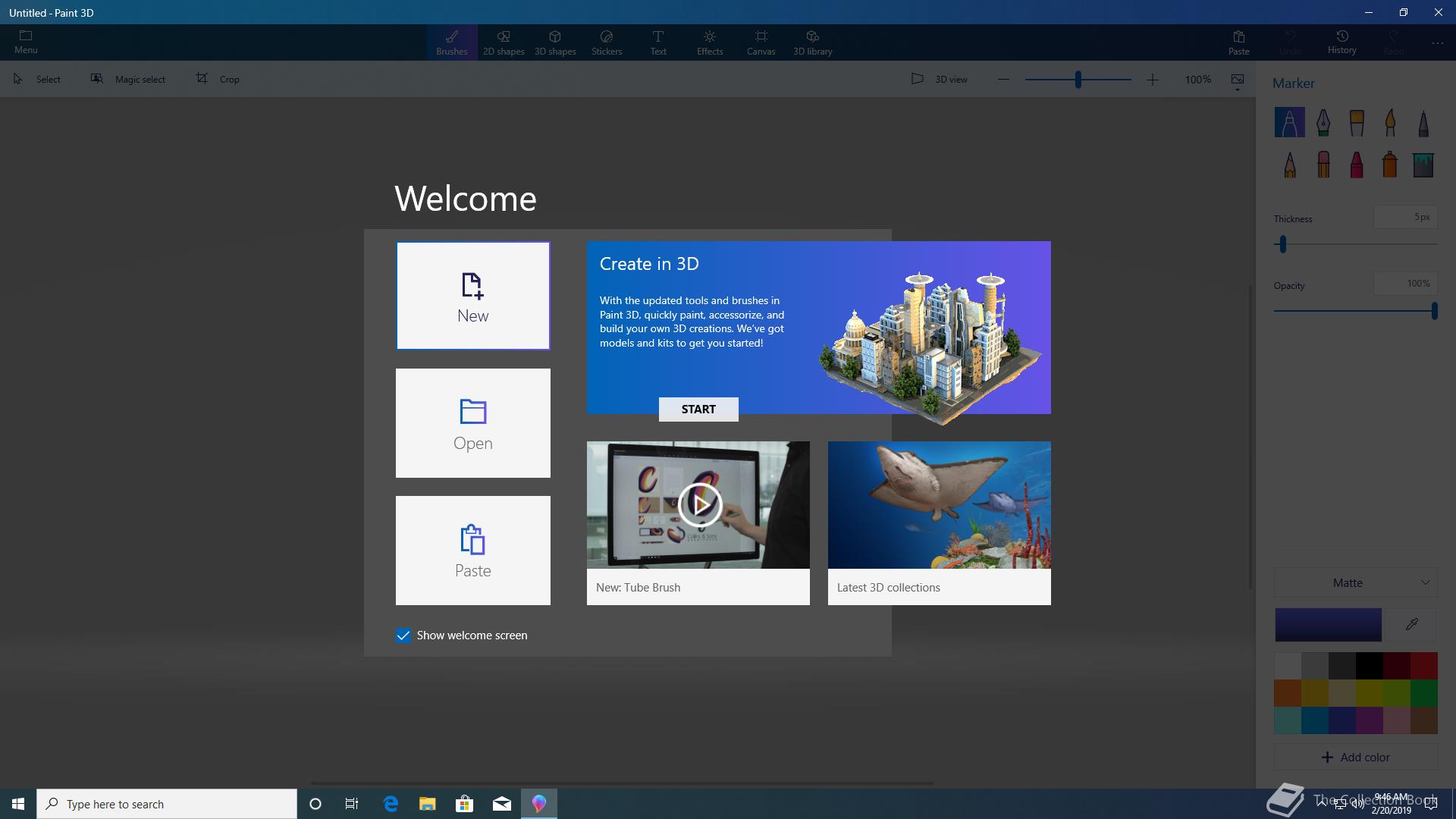The height and width of the screenshot is (819, 1456).
Task: Open the 2D shapes tab
Action: [x=504, y=42]
